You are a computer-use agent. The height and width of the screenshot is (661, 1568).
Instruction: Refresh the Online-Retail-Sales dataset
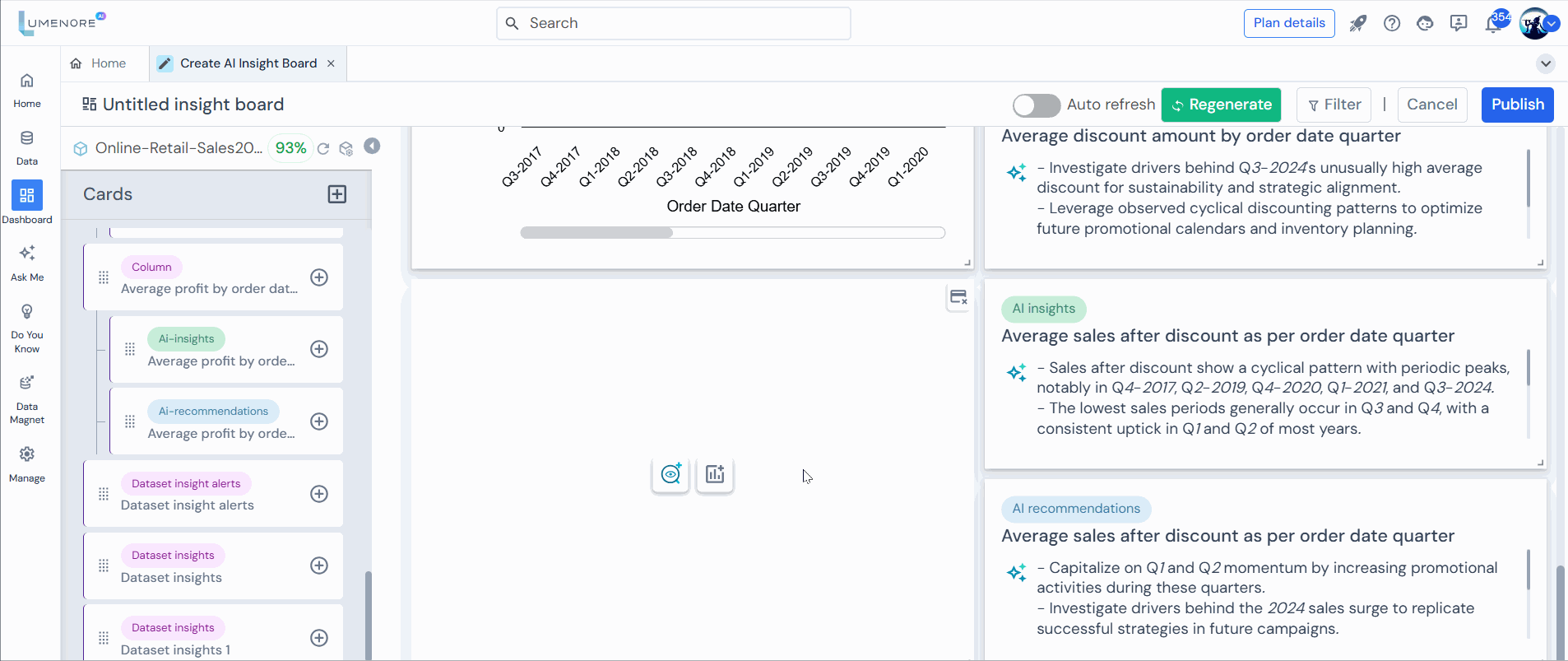click(x=323, y=148)
